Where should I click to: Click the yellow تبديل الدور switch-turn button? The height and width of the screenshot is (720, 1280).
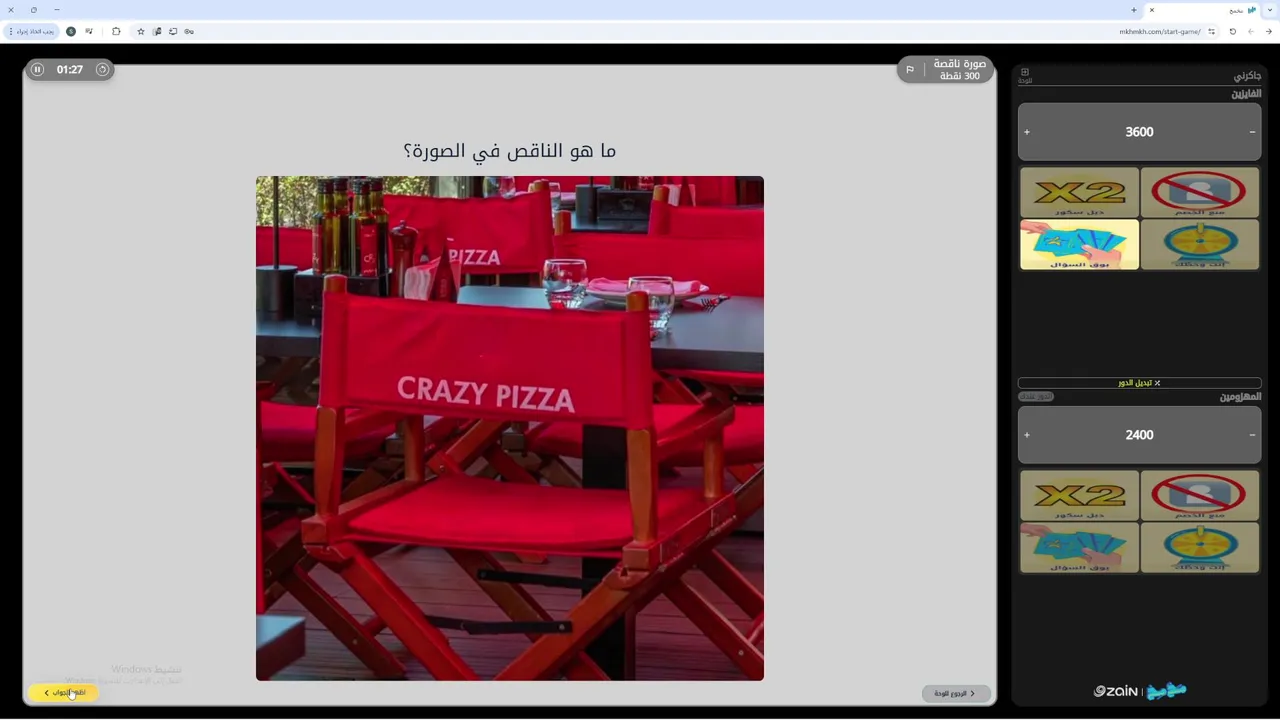[1139, 383]
